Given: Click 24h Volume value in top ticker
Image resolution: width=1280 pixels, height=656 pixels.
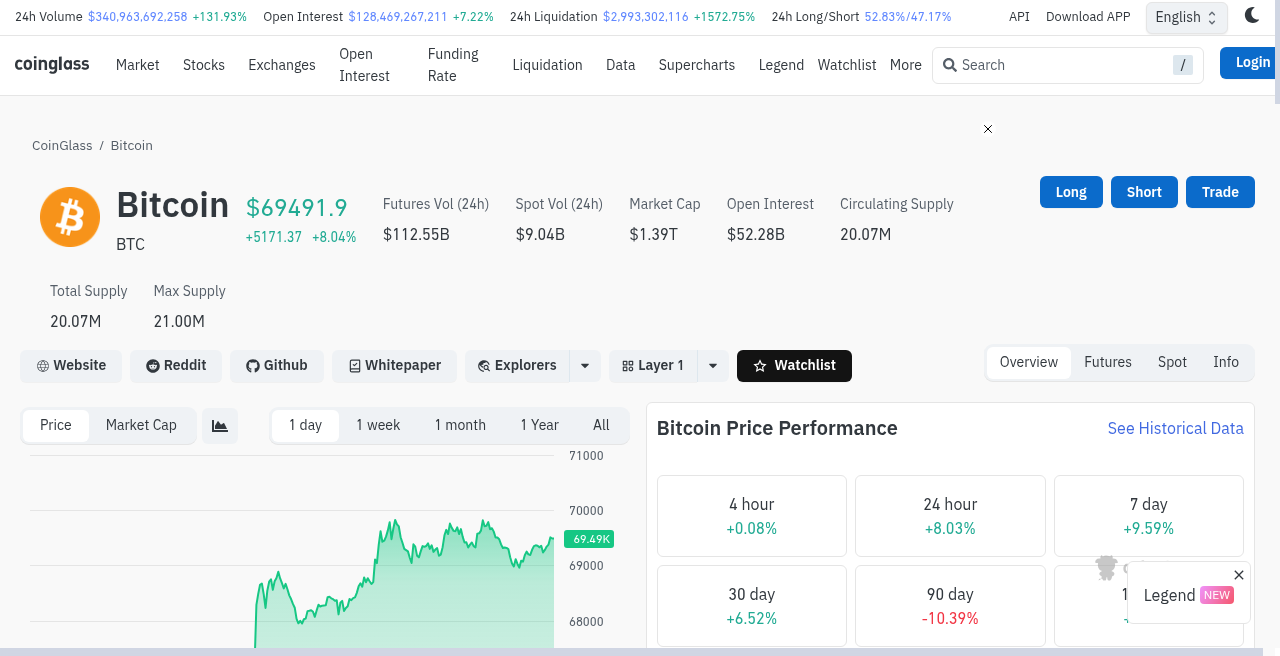Looking at the screenshot, I should pyautogui.click(x=137, y=17).
